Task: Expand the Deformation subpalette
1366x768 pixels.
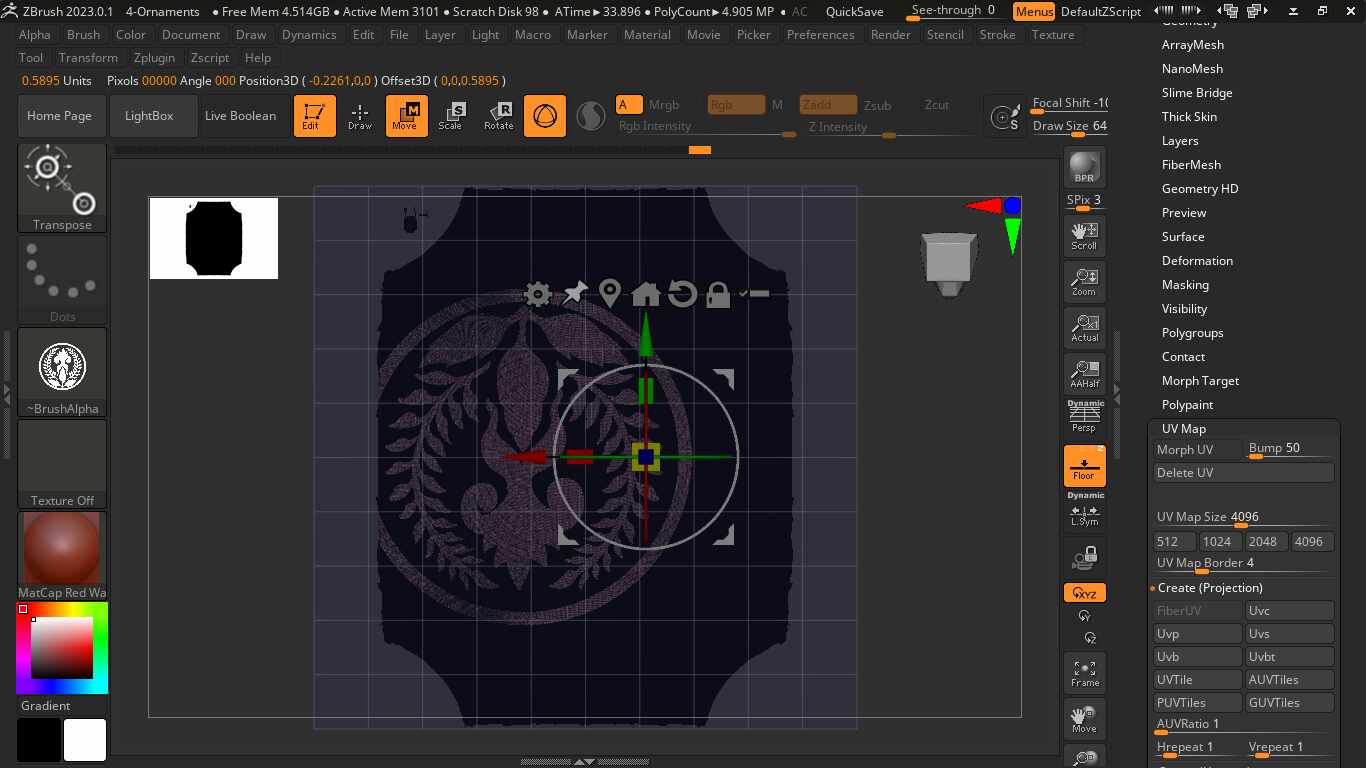Action: [1197, 261]
